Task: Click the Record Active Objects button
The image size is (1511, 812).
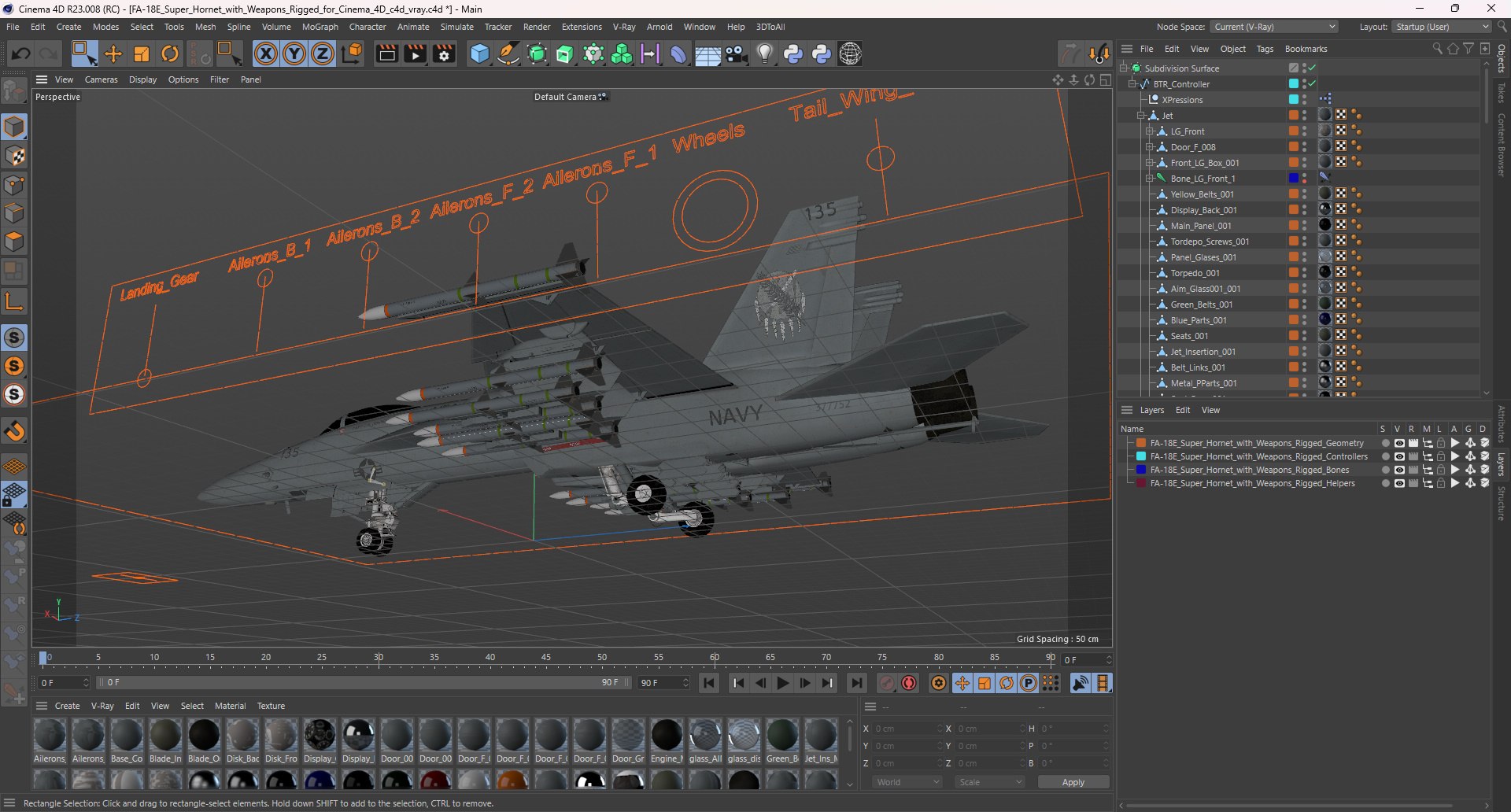Action: [887, 683]
